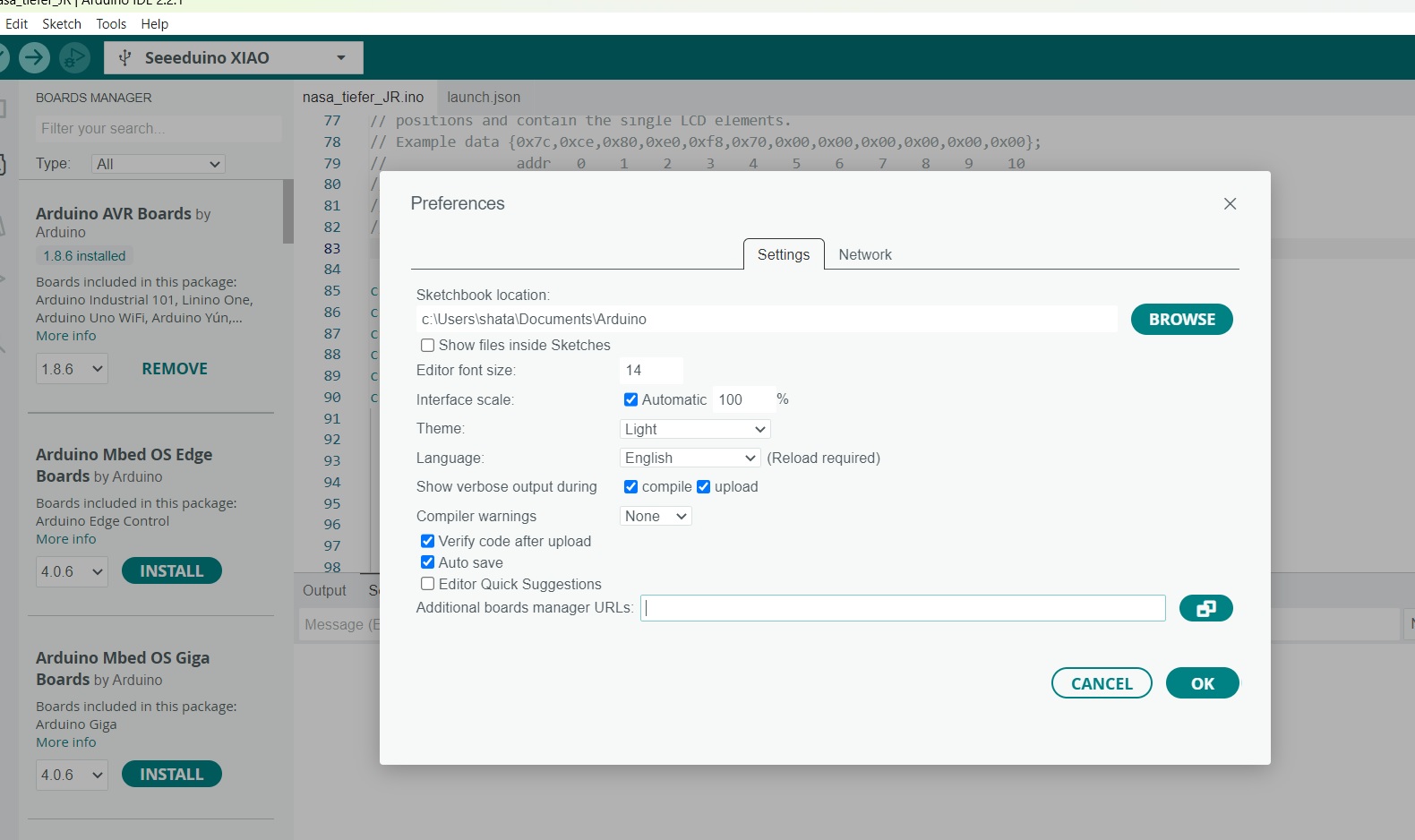
Task: Open Arduino AVR Boards version 1.8.6 dropdown
Action: 72,369
